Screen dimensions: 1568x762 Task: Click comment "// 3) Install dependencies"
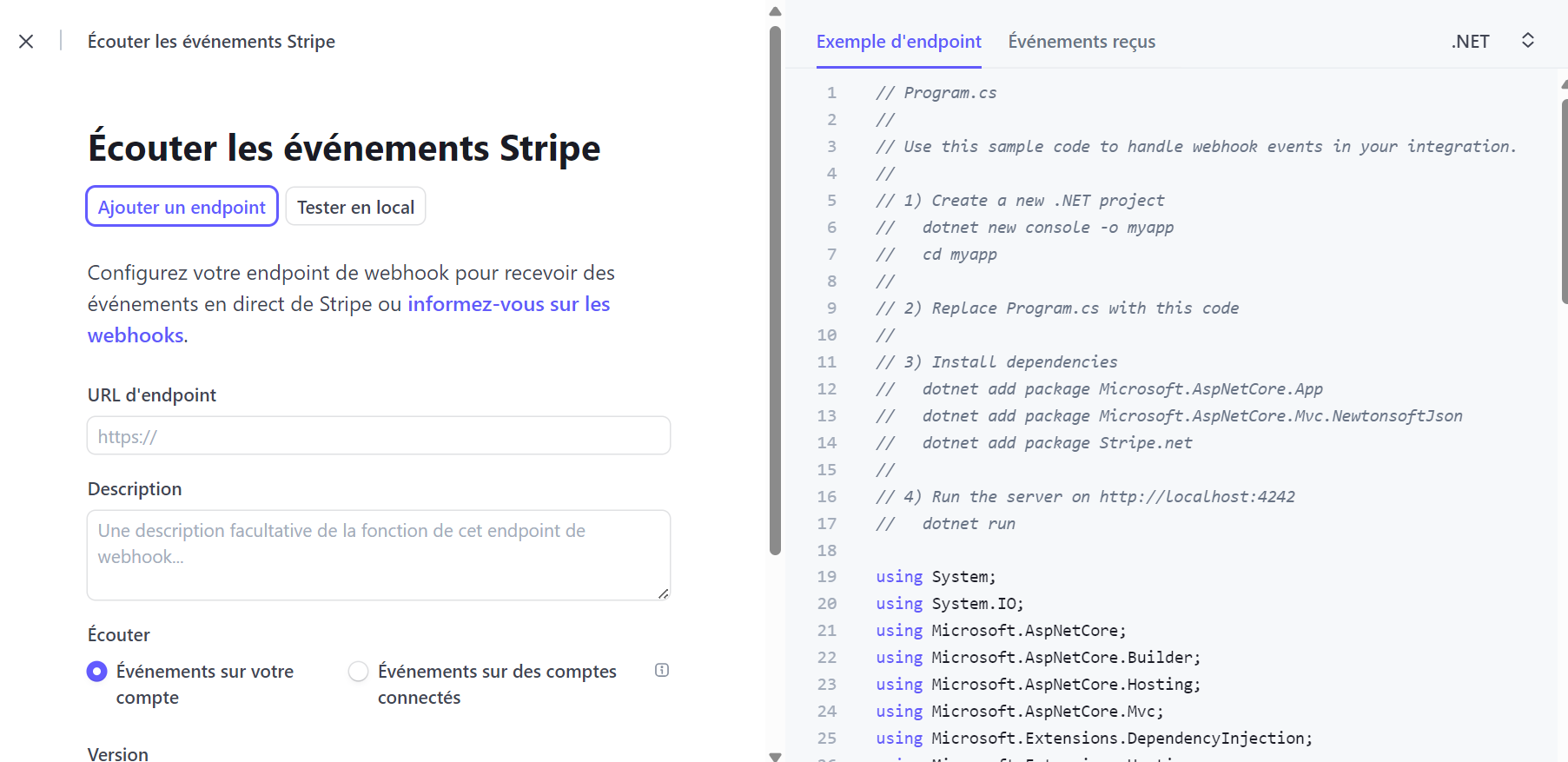coord(996,362)
